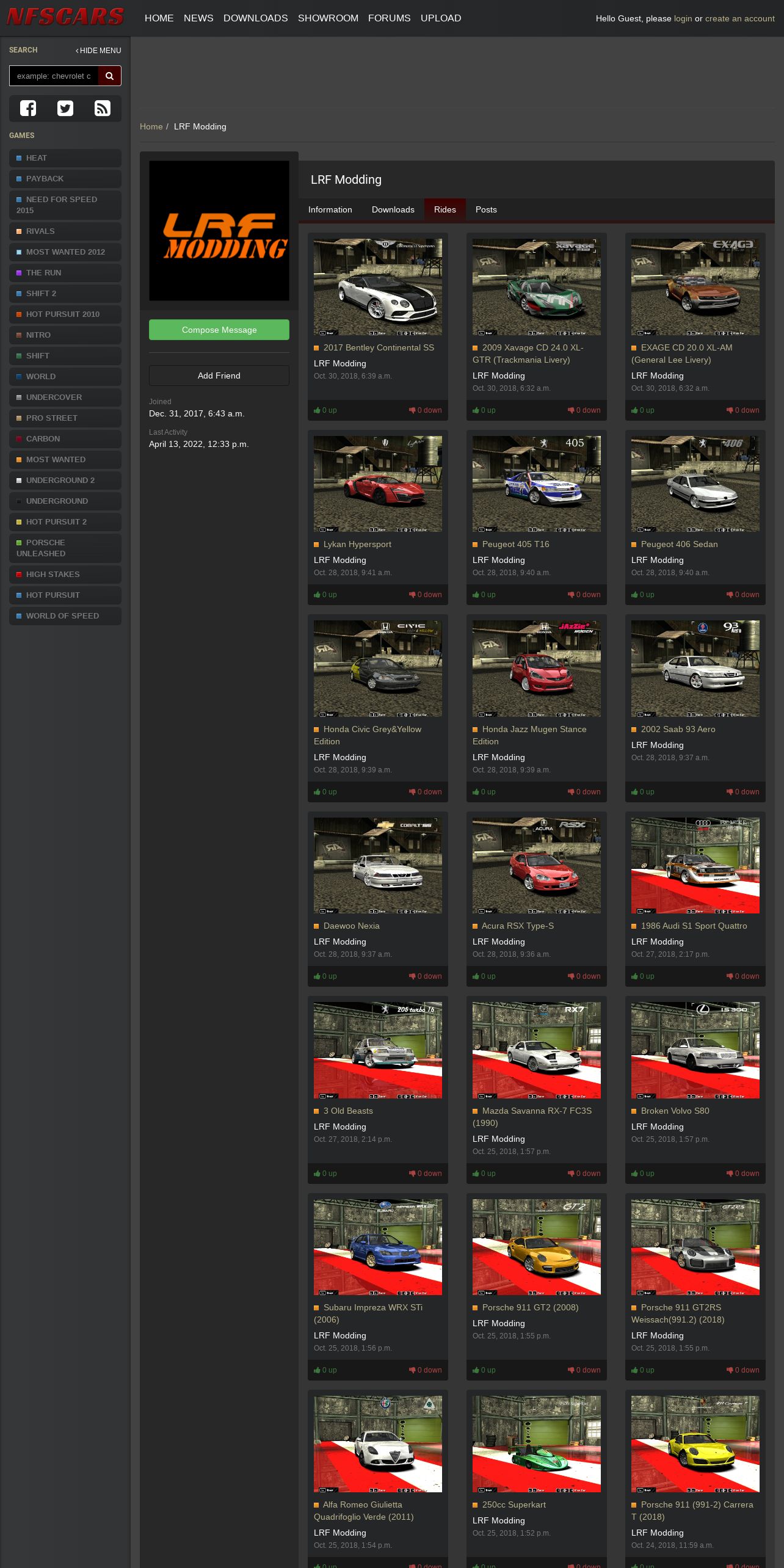Open the Twitter icon link

click(65, 108)
